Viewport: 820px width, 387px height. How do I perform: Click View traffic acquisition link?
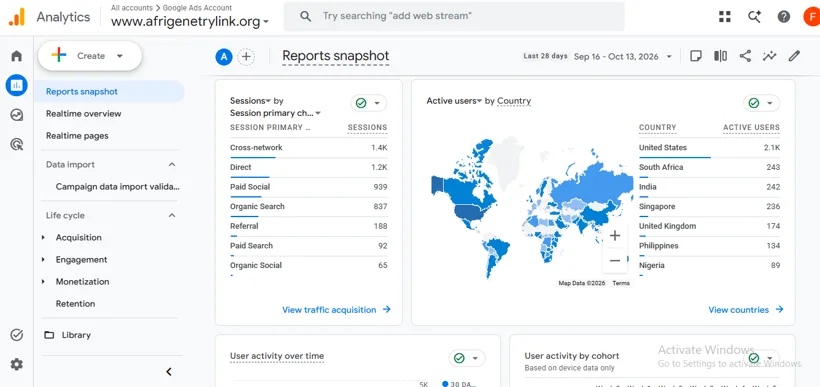click(336, 310)
